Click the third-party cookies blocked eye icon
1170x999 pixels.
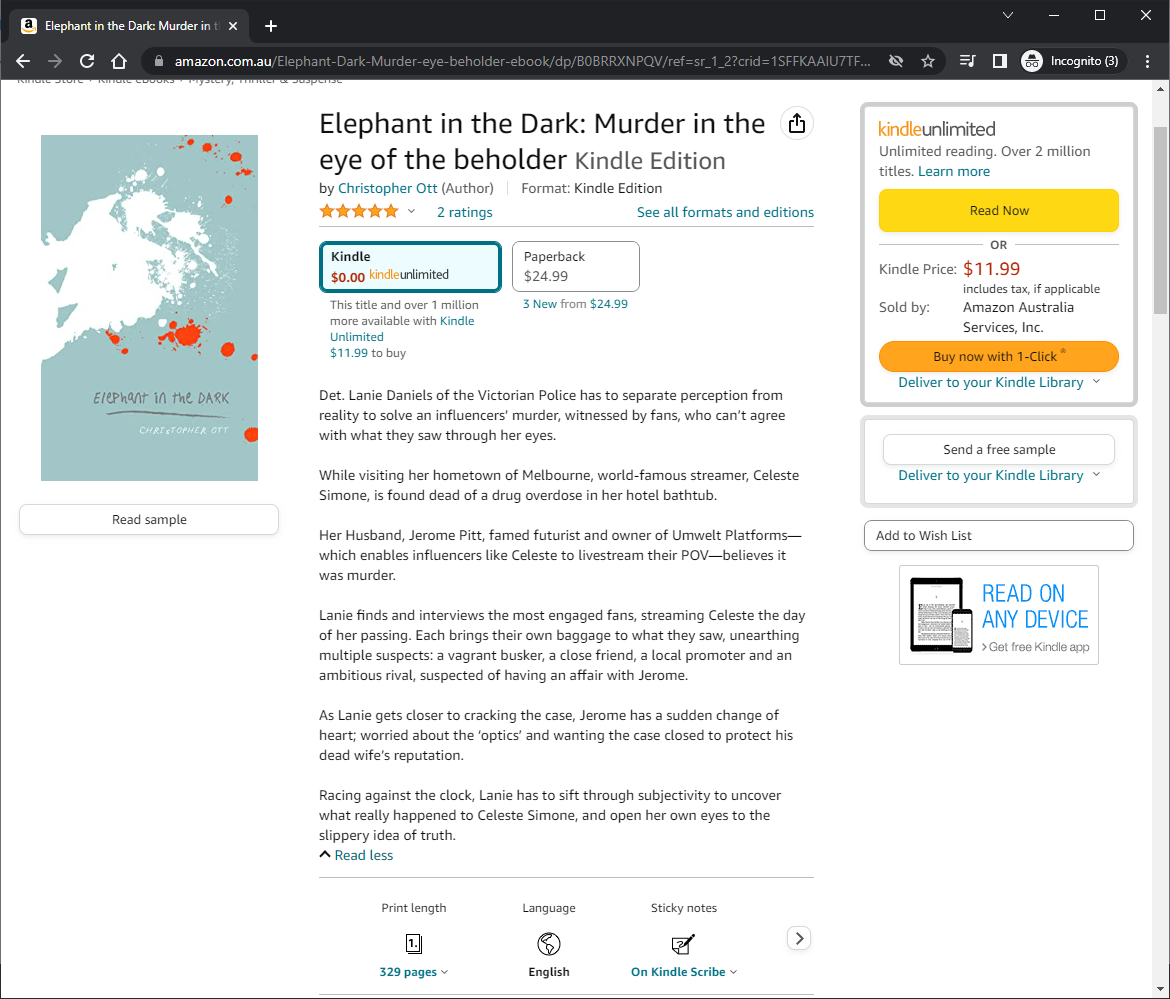(x=896, y=61)
